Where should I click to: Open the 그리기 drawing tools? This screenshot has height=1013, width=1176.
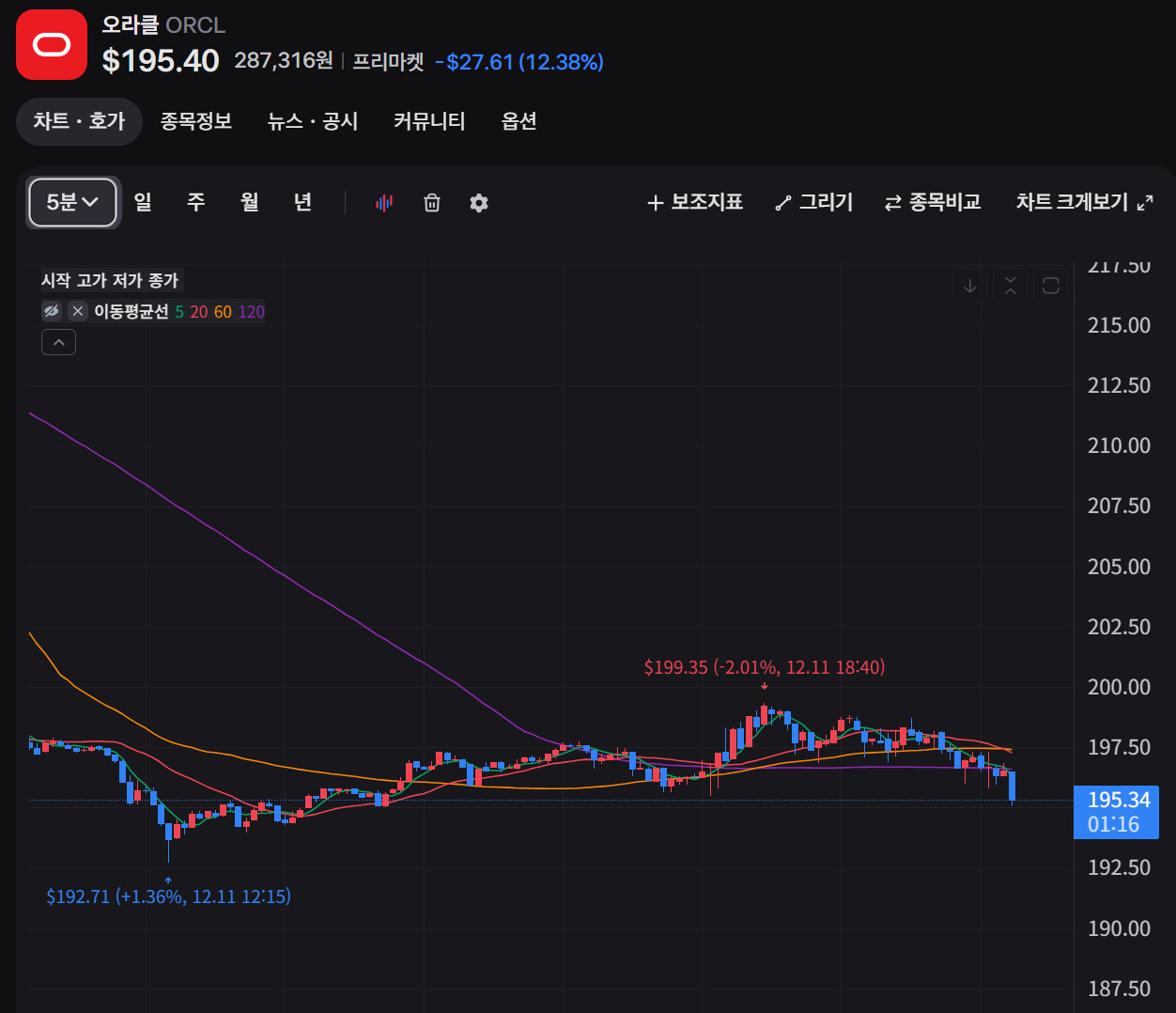813,202
